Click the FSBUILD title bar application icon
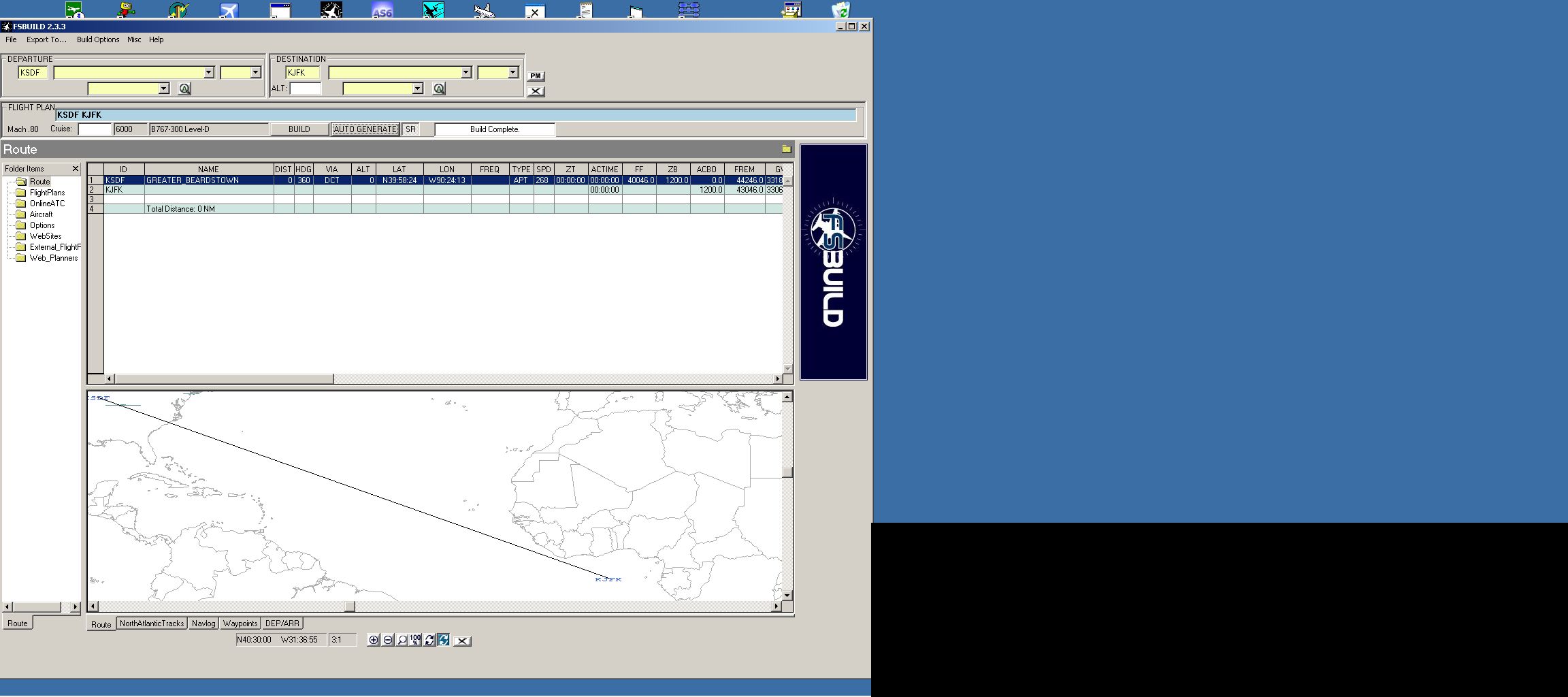 pos(6,27)
